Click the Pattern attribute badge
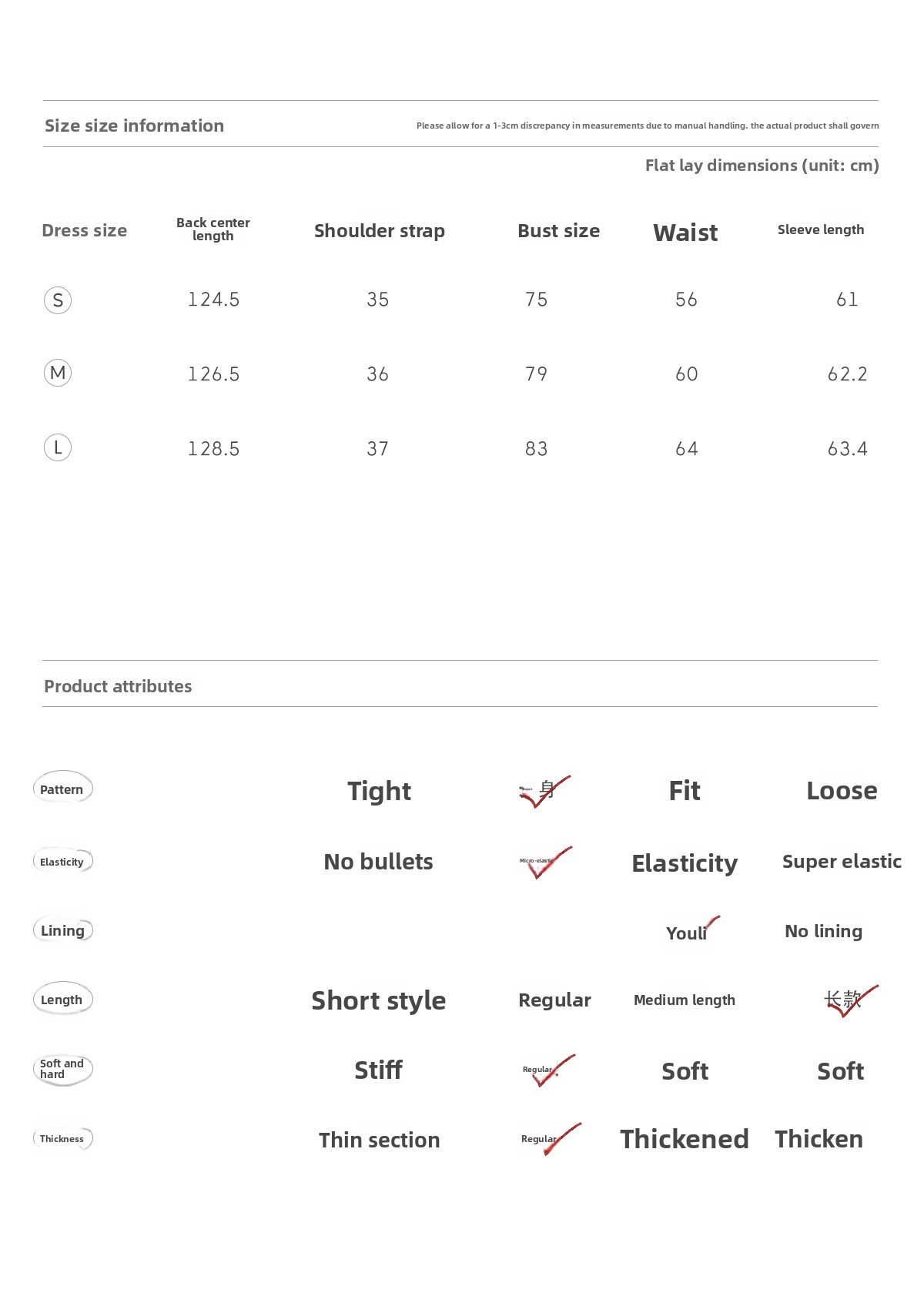Viewport: 924px width, 1293px height. [62, 789]
